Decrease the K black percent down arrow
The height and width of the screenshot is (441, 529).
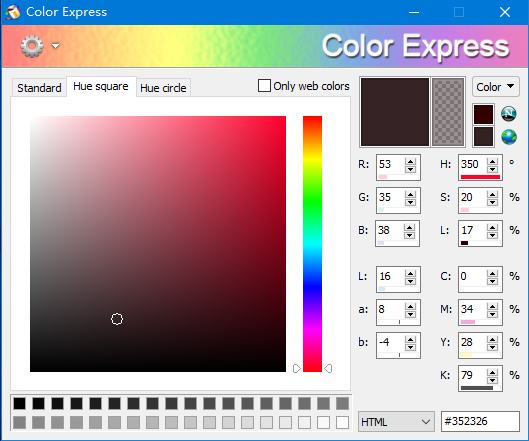coord(493,380)
